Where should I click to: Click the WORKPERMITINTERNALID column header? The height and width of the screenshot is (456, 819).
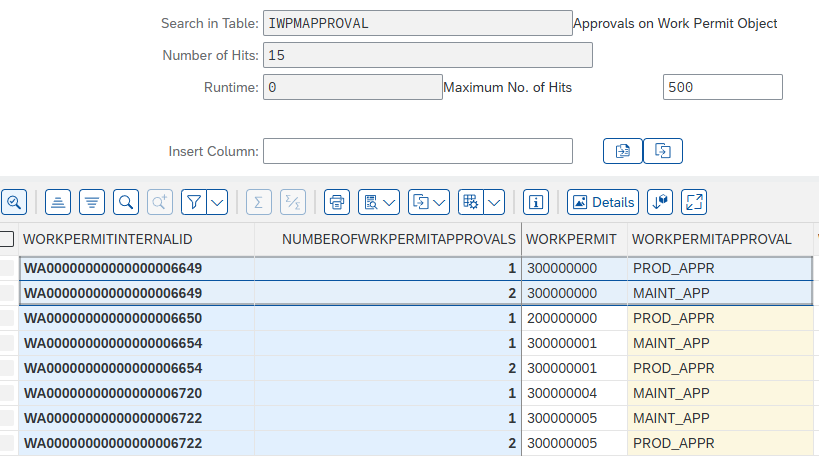pos(107,239)
